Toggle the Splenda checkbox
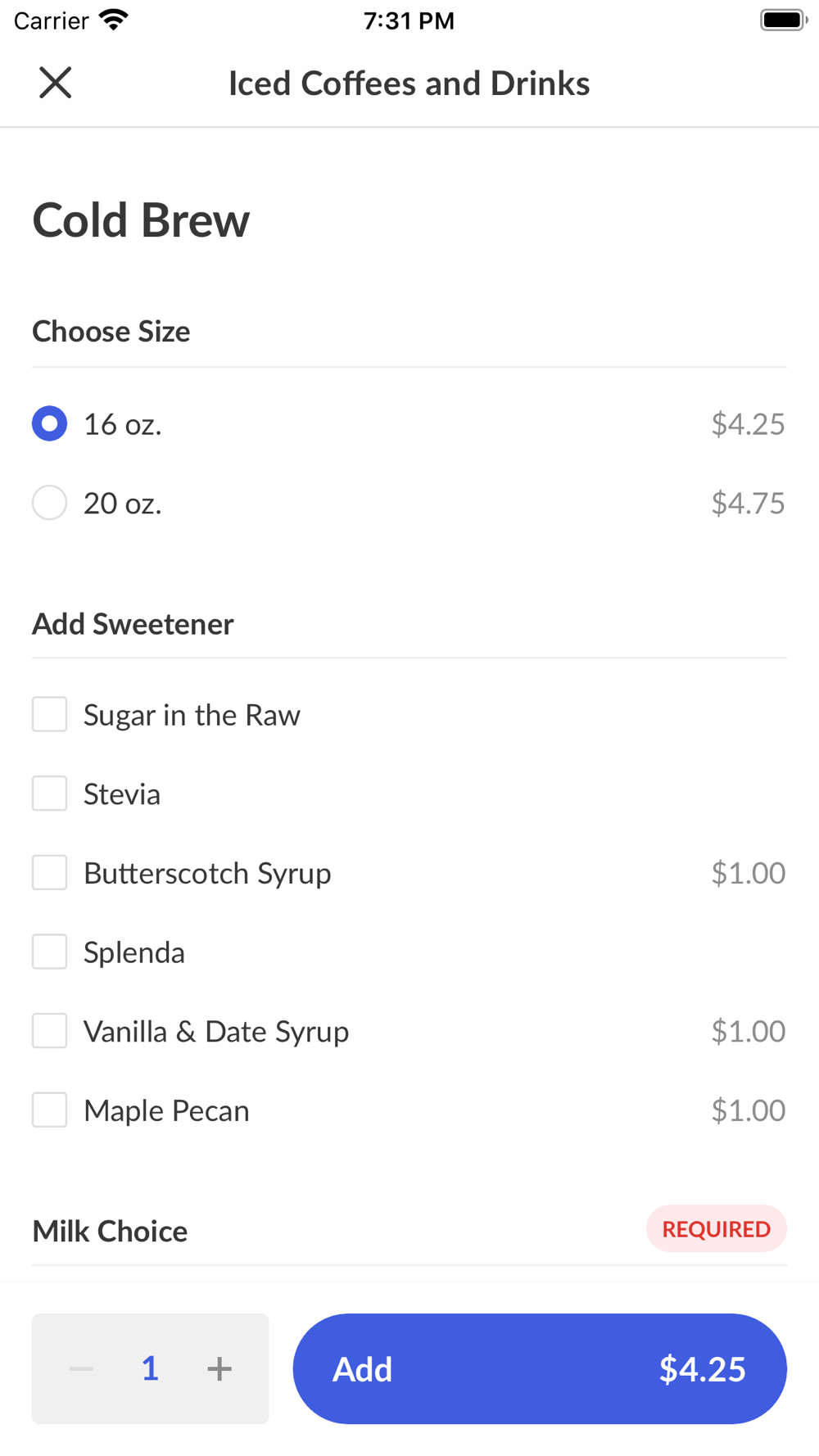The height and width of the screenshot is (1456, 819). (50, 952)
